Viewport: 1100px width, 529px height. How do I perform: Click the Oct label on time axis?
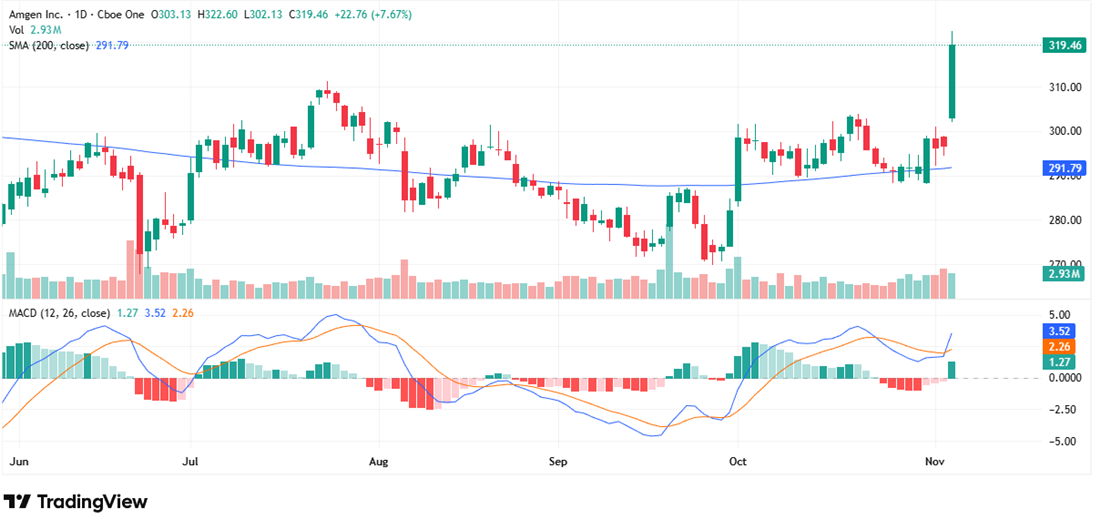(738, 463)
